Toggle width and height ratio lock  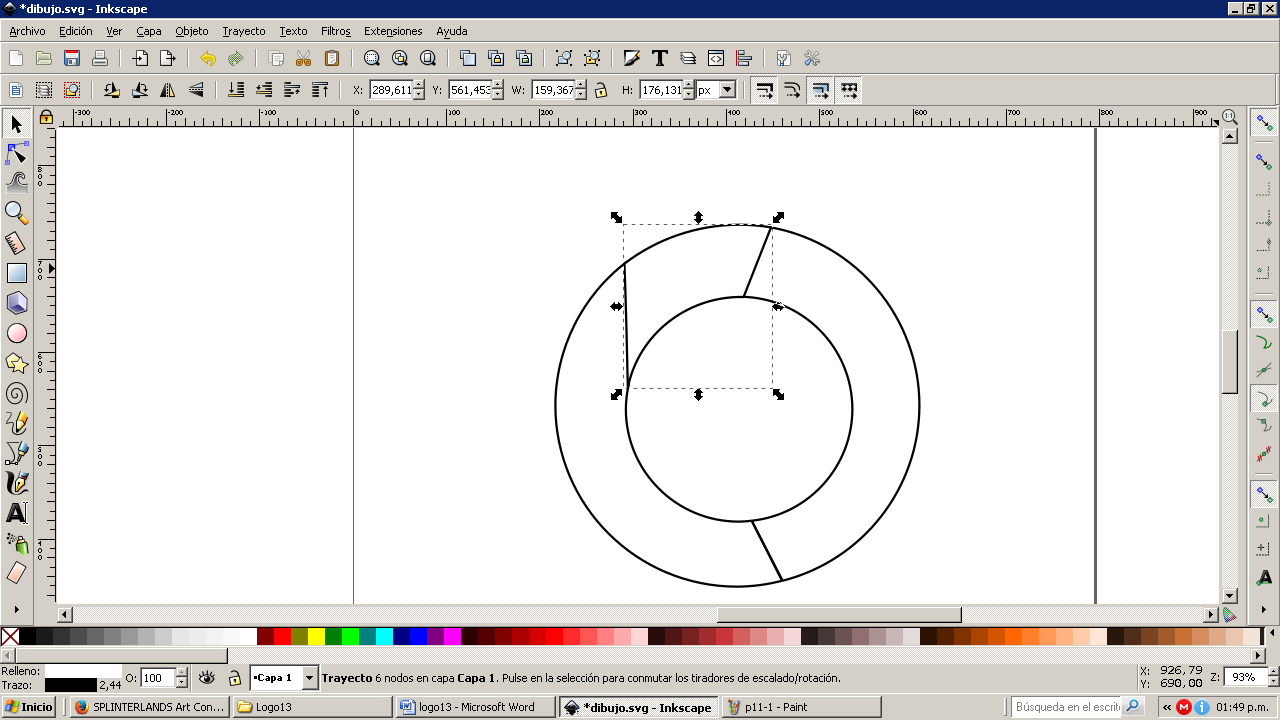pyautogui.click(x=601, y=90)
